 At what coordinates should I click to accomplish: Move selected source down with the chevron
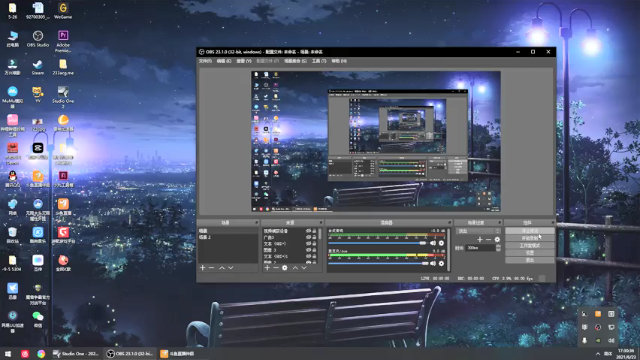304,268
